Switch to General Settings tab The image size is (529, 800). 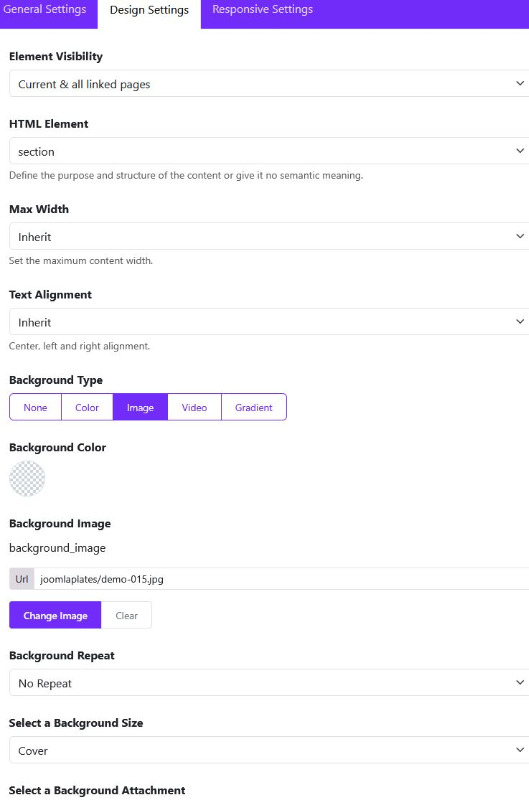[45, 10]
